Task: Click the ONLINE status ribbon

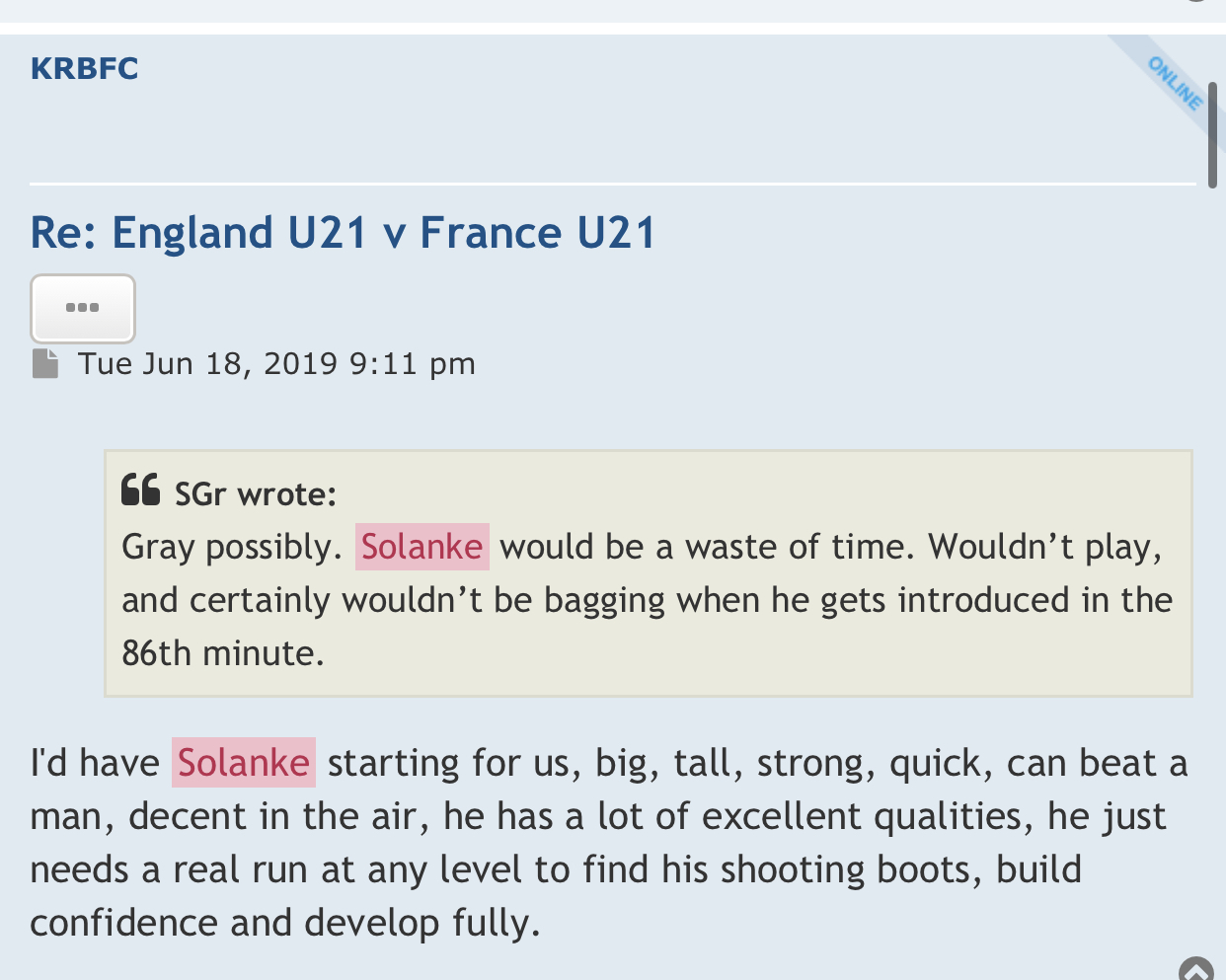Action: coord(1174,82)
